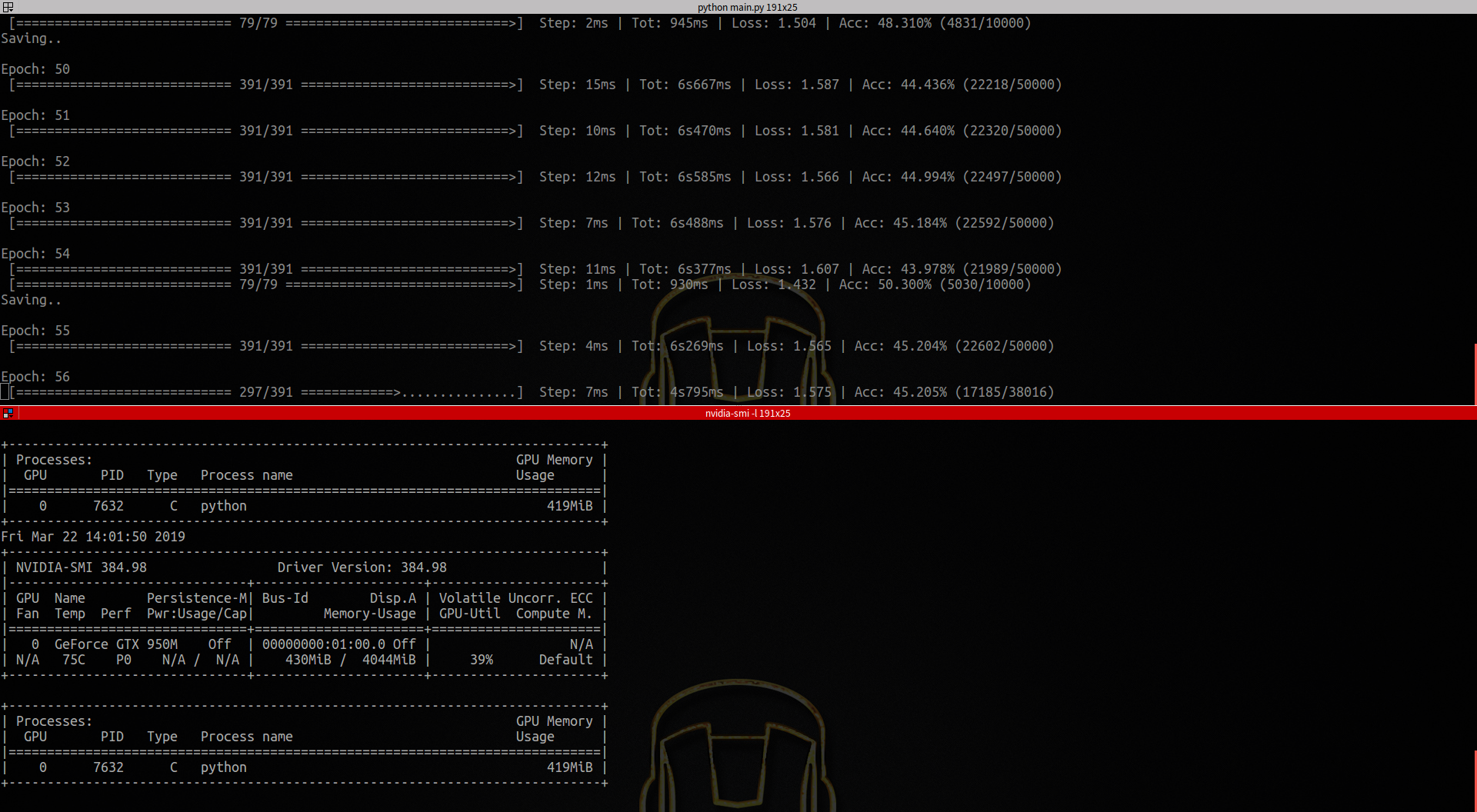This screenshot has height=812, width=1477.
Task: Click the 'Epoch: 51' line
Action: 35,115
